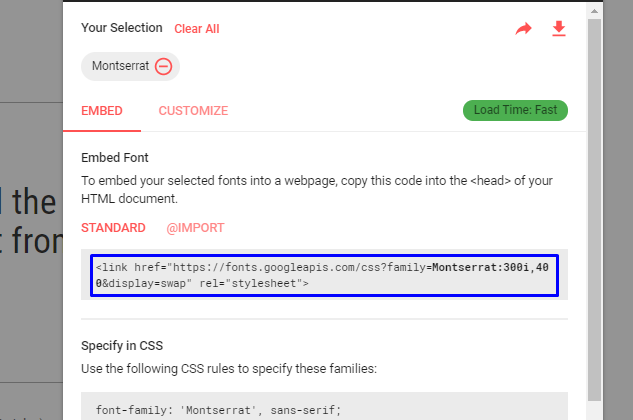
Task: Click the scrollbar up arrow
Action: (594, 11)
